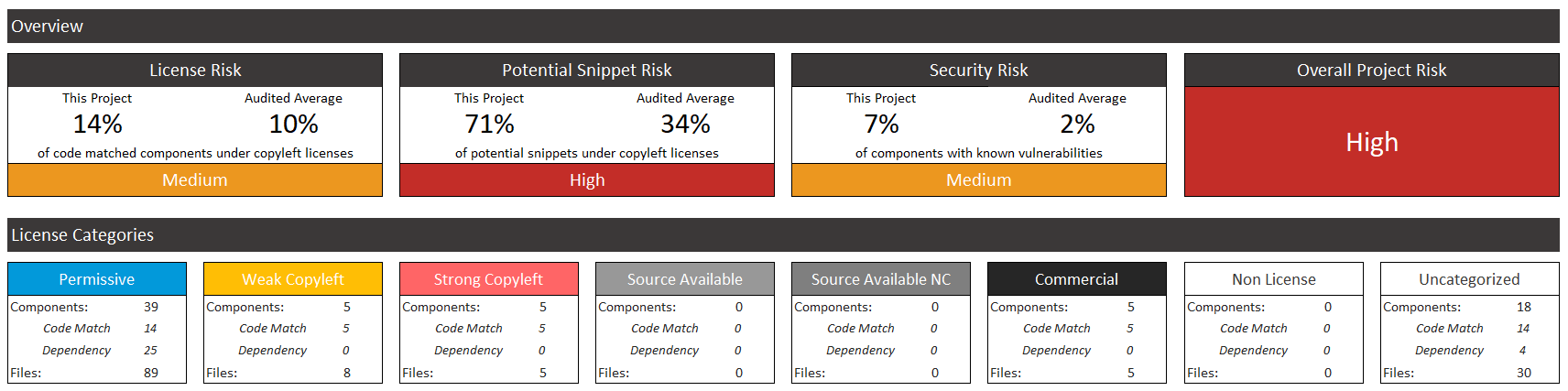The height and width of the screenshot is (391, 1568).
Task: Click the orange Medium License Risk bar
Action: point(195,180)
